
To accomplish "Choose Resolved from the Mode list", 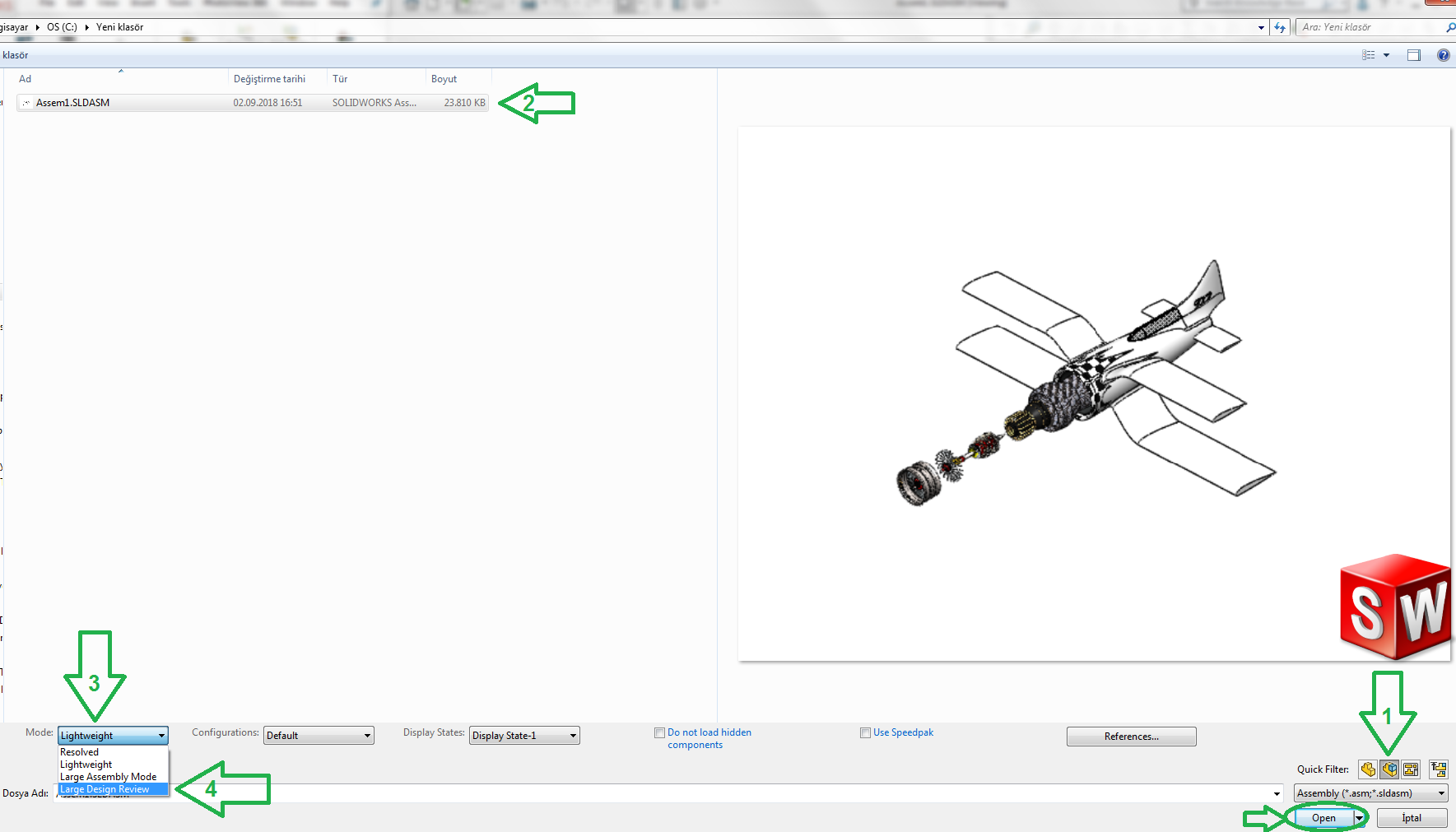I will (80, 752).
